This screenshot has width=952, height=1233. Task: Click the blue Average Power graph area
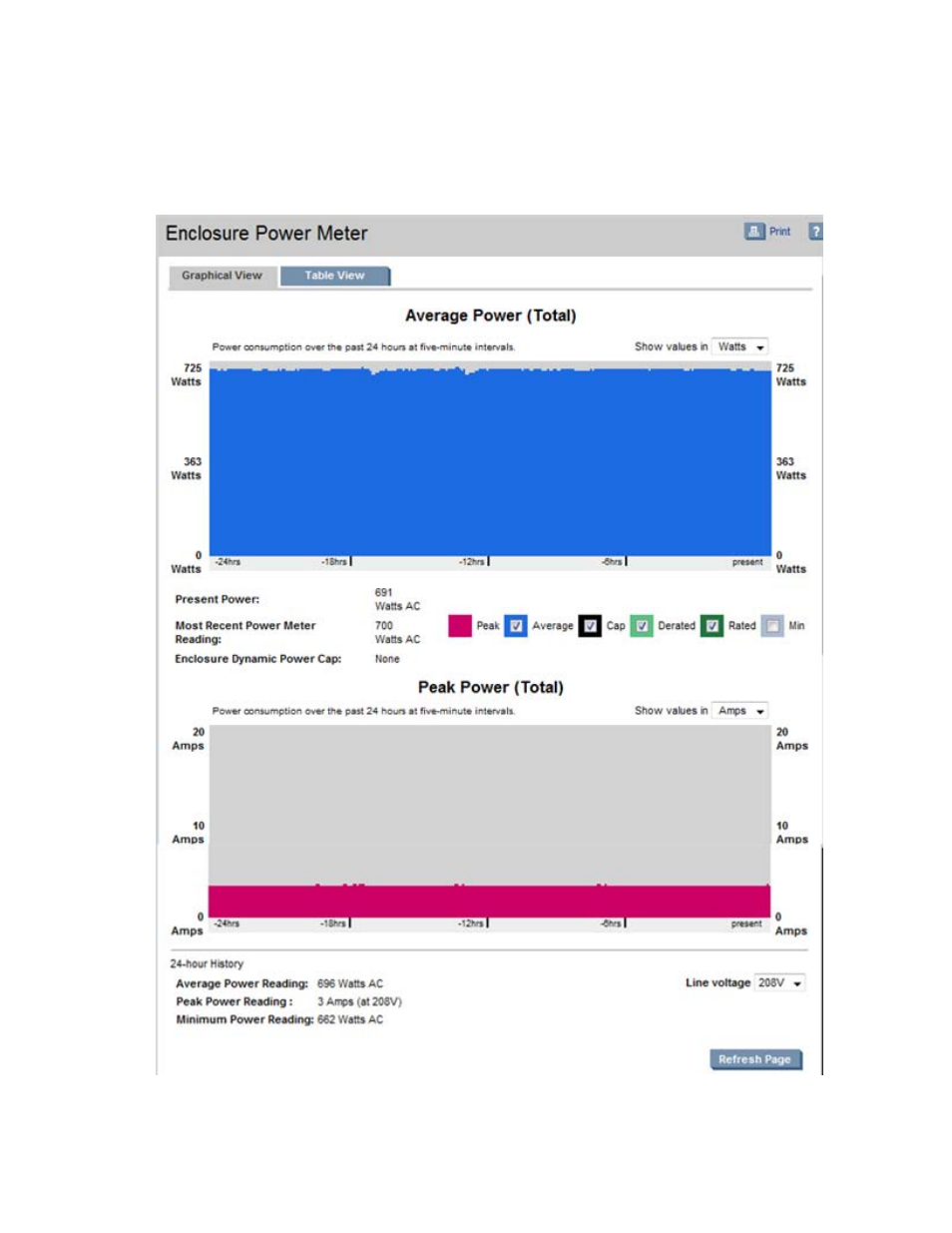pyautogui.click(x=490, y=462)
